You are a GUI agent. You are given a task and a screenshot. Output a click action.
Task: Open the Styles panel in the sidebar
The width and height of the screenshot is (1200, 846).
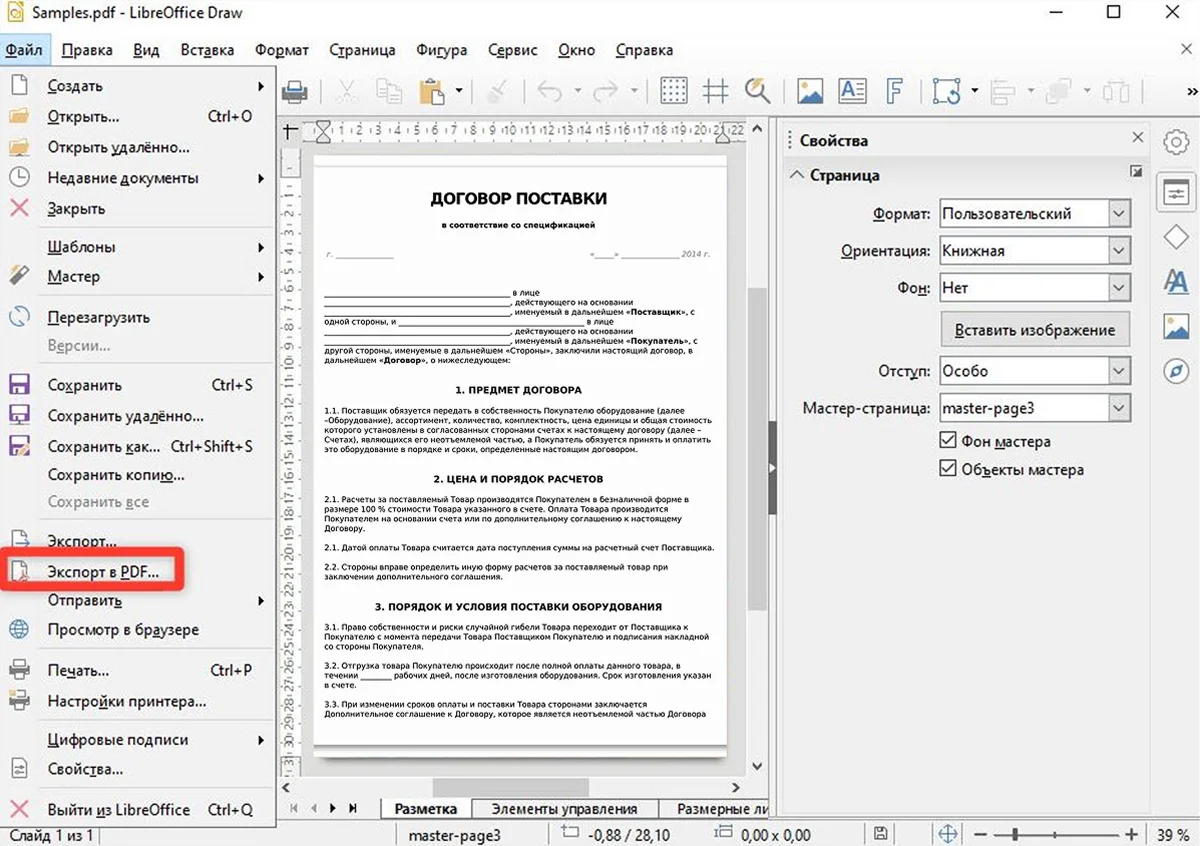coord(1176,283)
